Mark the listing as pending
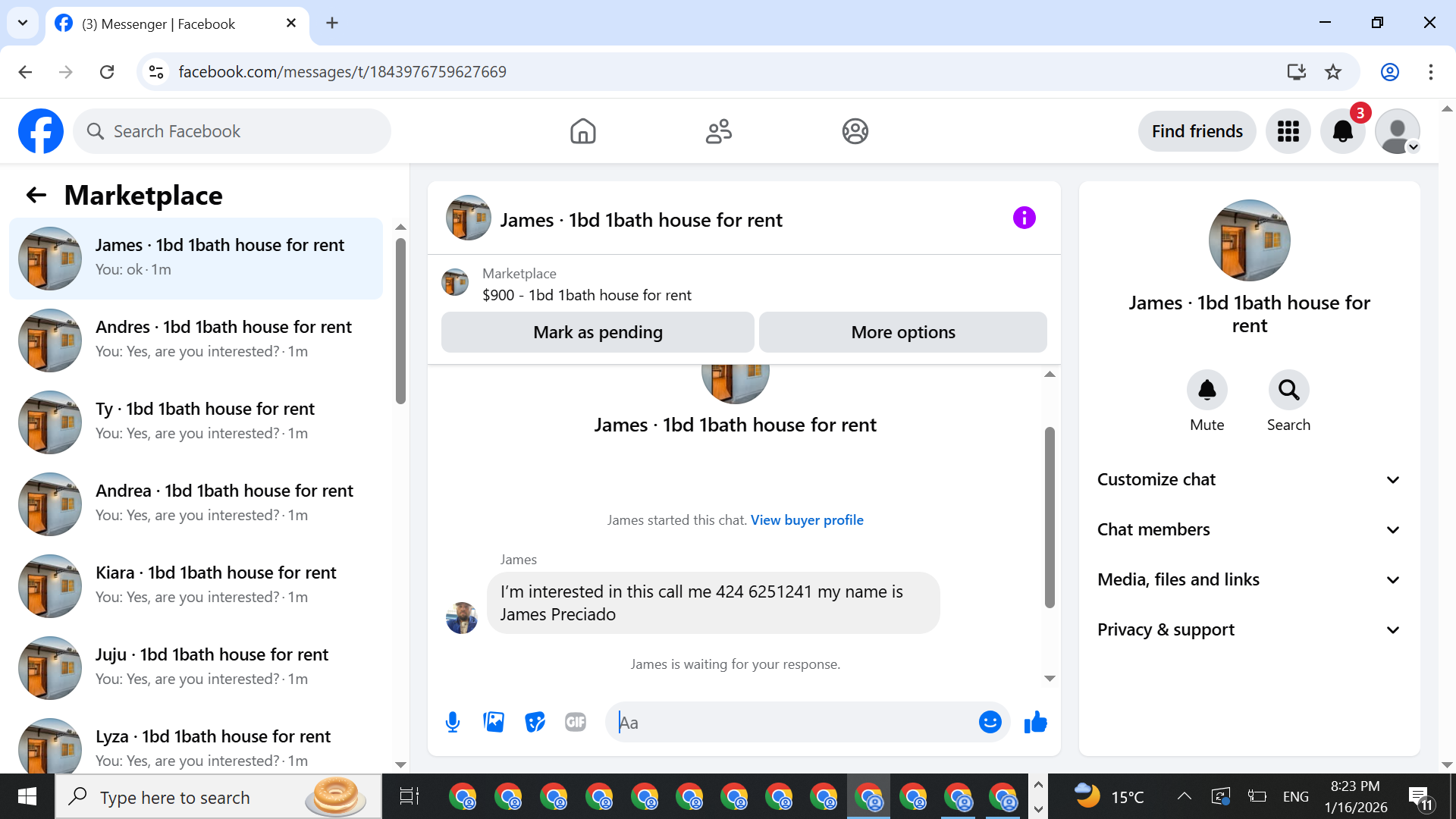Image resolution: width=1456 pixels, height=819 pixels. pos(598,332)
